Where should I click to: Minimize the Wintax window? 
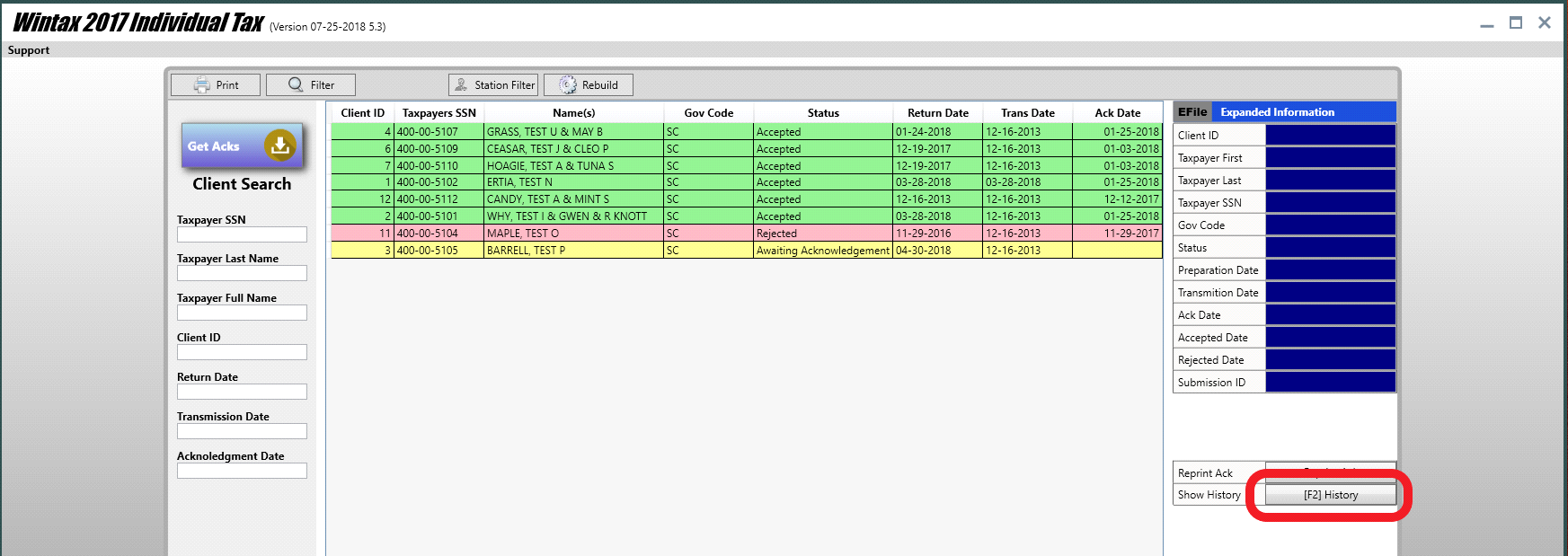coord(1487,24)
